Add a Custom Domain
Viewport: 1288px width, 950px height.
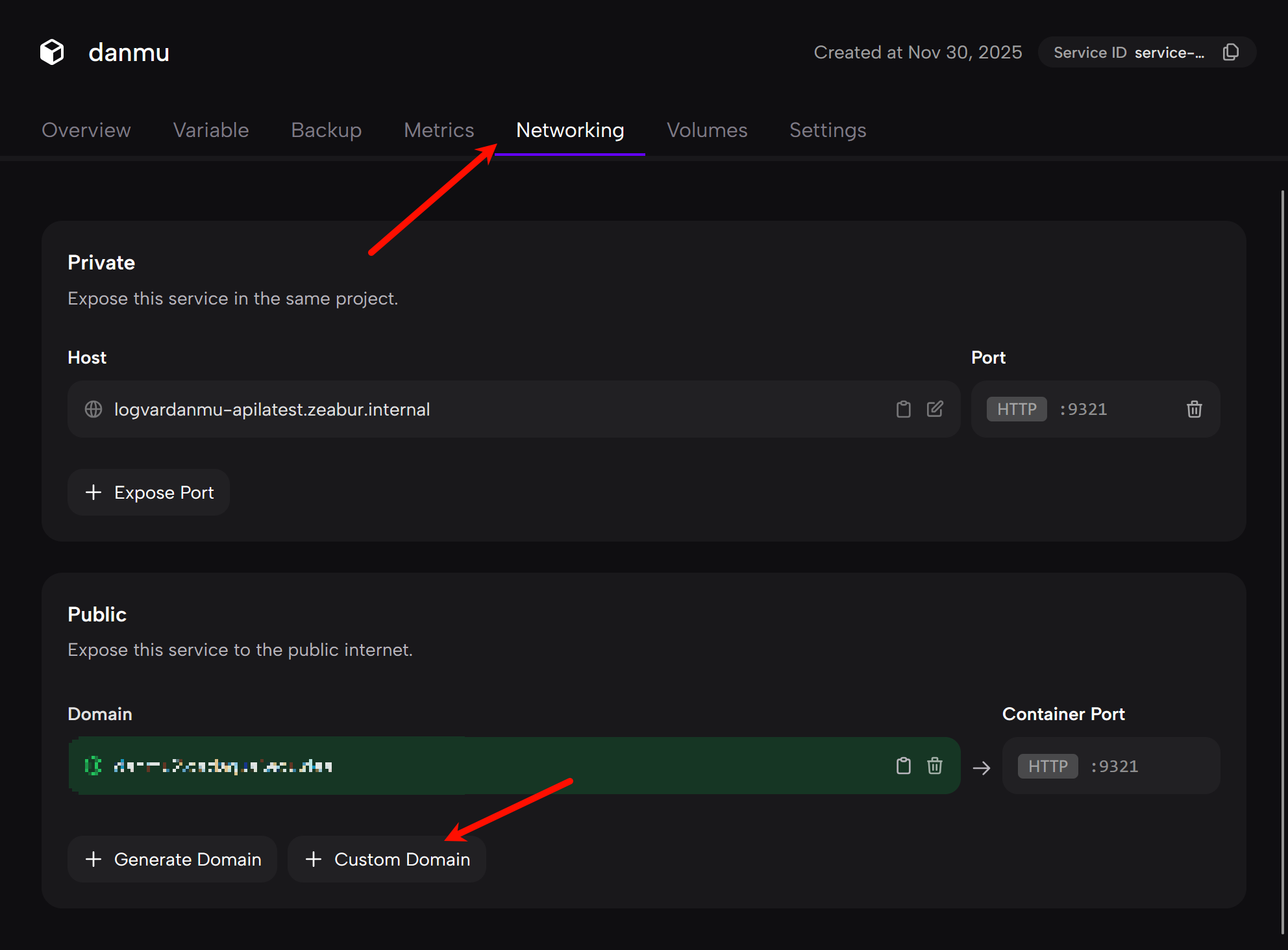387,859
